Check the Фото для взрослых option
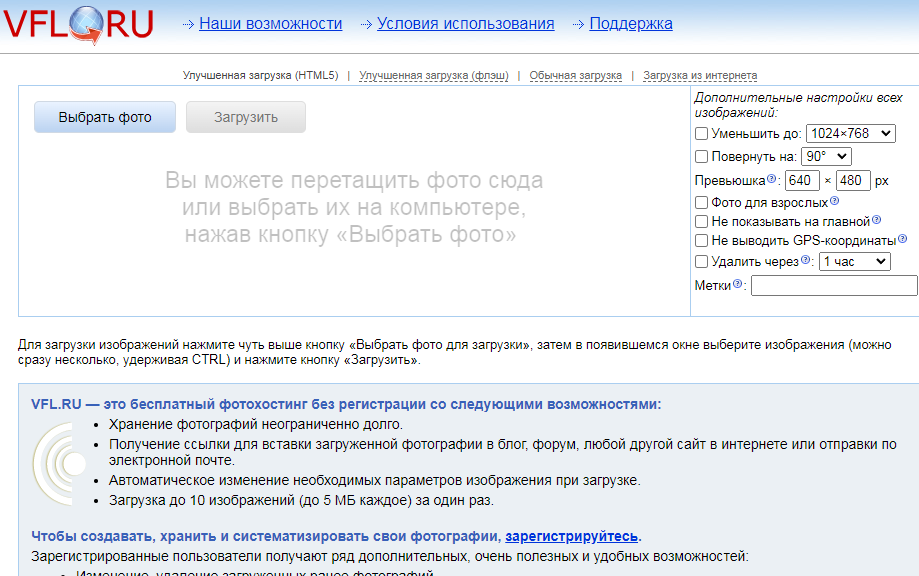 point(702,203)
